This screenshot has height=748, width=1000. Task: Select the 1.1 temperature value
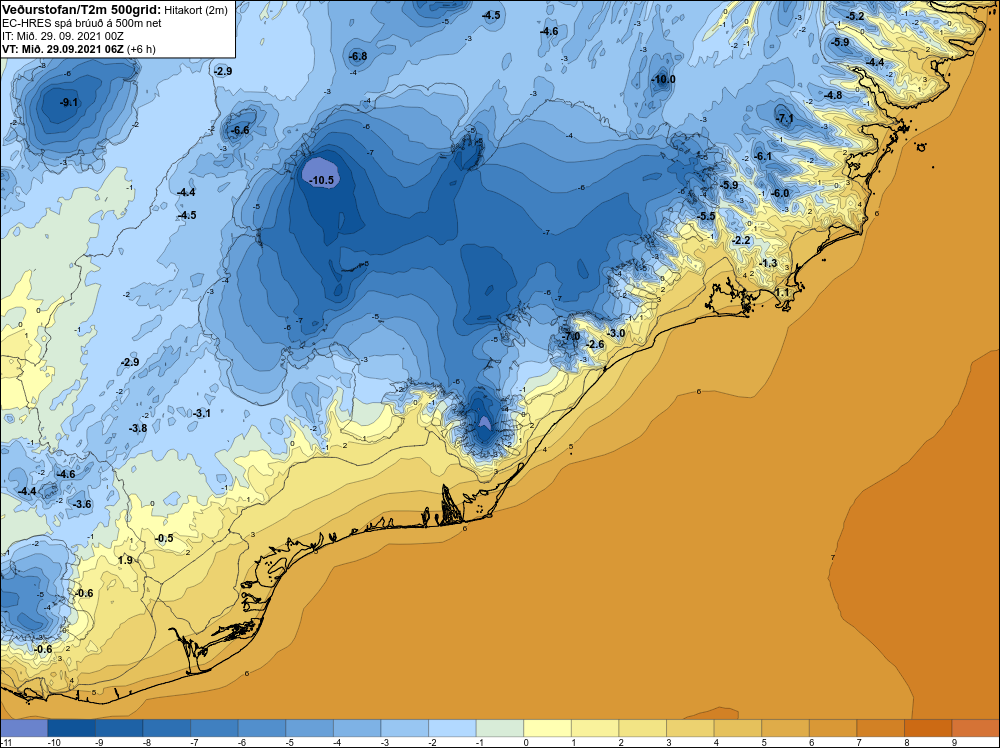click(783, 293)
